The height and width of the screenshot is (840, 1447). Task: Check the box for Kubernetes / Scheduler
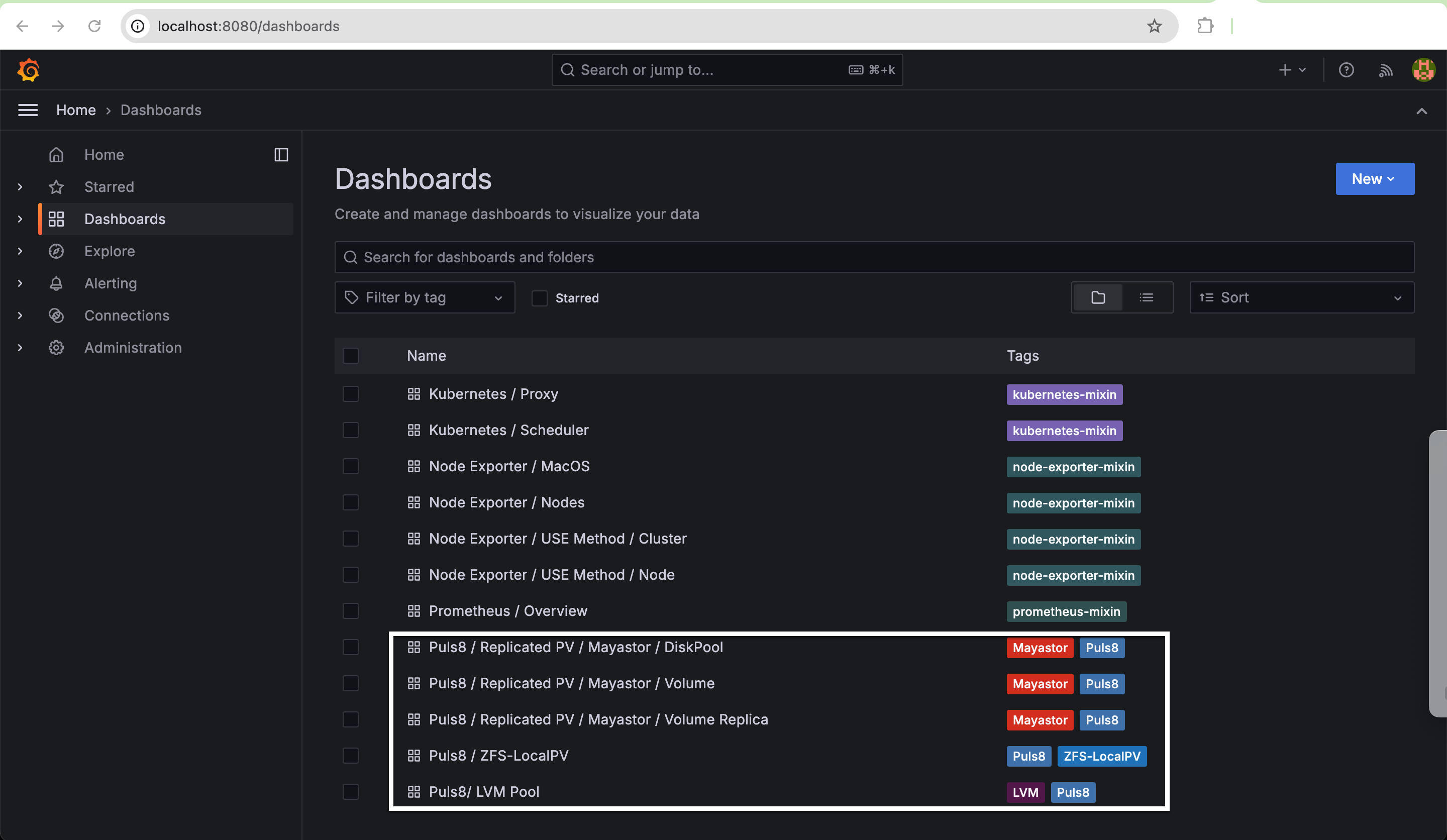point(351,430)
